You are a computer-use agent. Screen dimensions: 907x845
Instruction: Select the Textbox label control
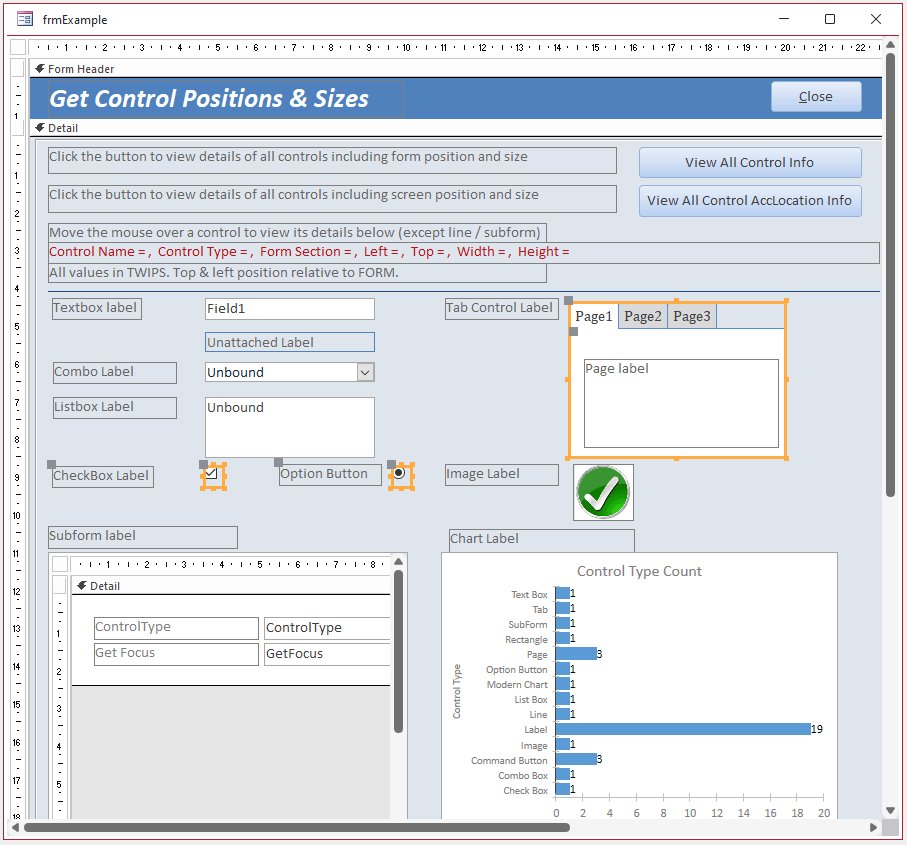[x=97, y=308]
